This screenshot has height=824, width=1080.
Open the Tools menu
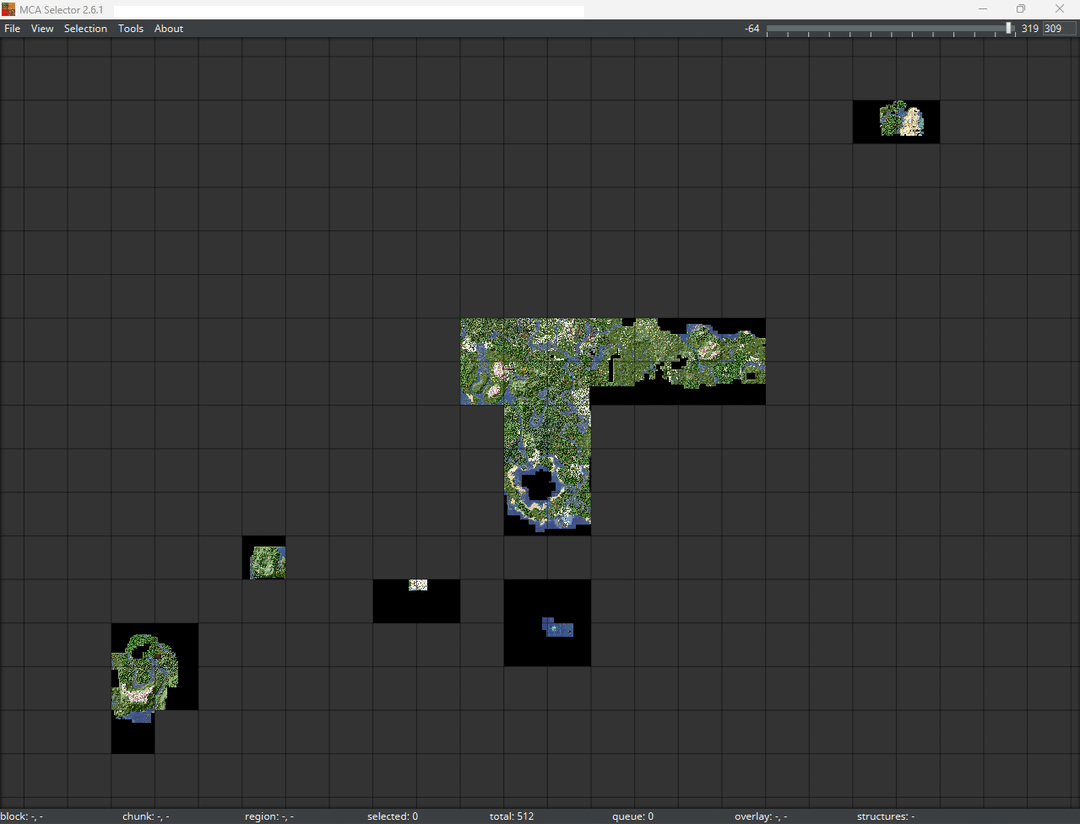131,29
